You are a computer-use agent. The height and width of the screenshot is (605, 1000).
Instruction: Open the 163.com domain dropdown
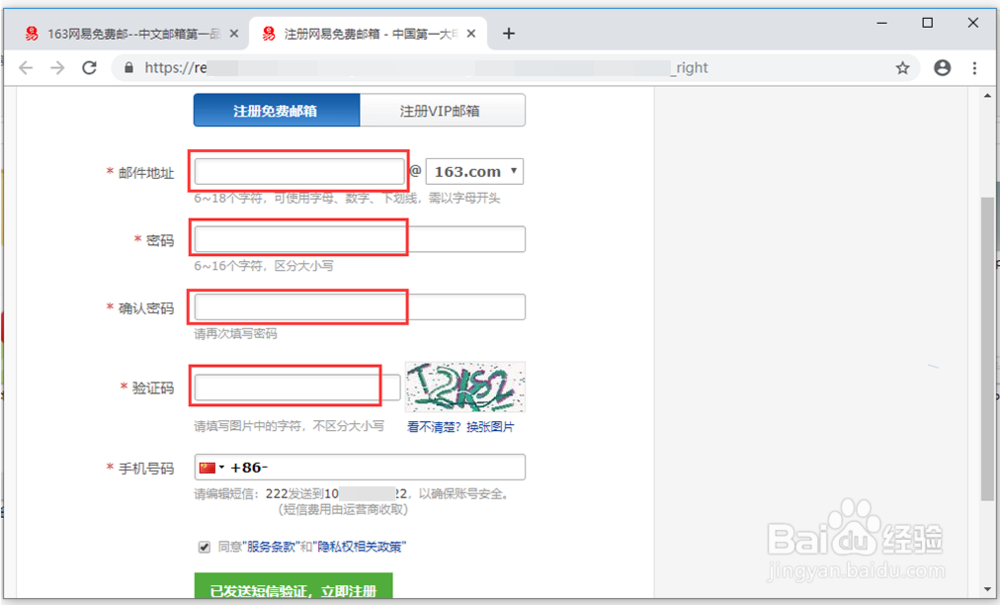pyautogui.click(x=474, y=171)
